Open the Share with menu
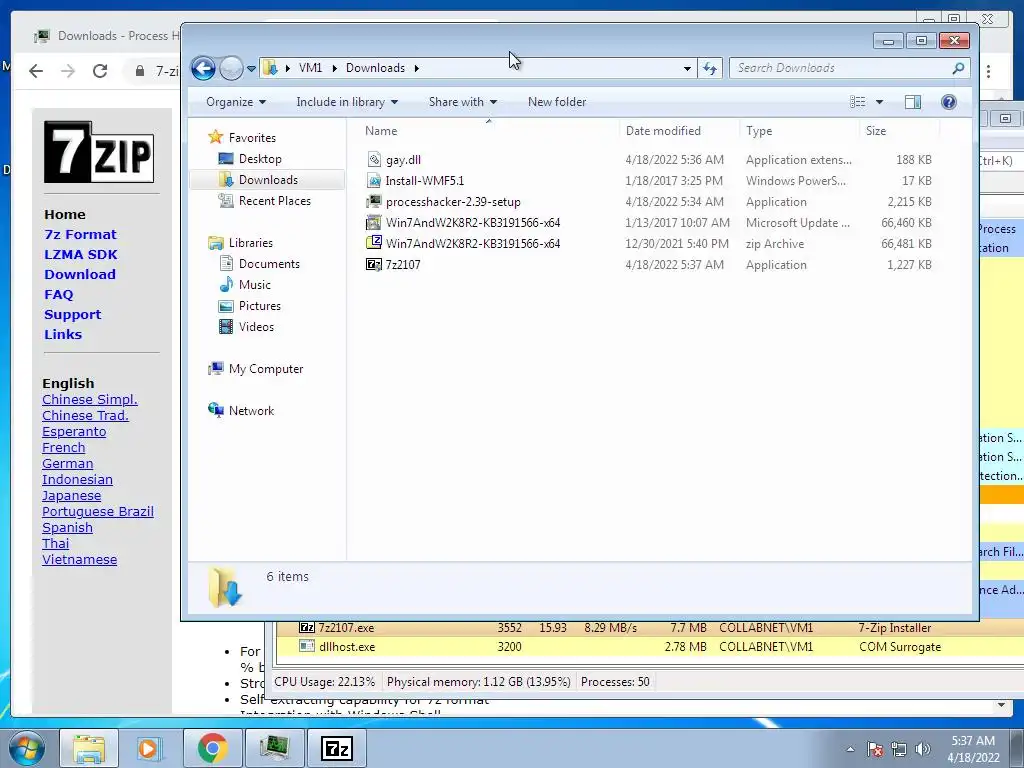 click(462, 102)
